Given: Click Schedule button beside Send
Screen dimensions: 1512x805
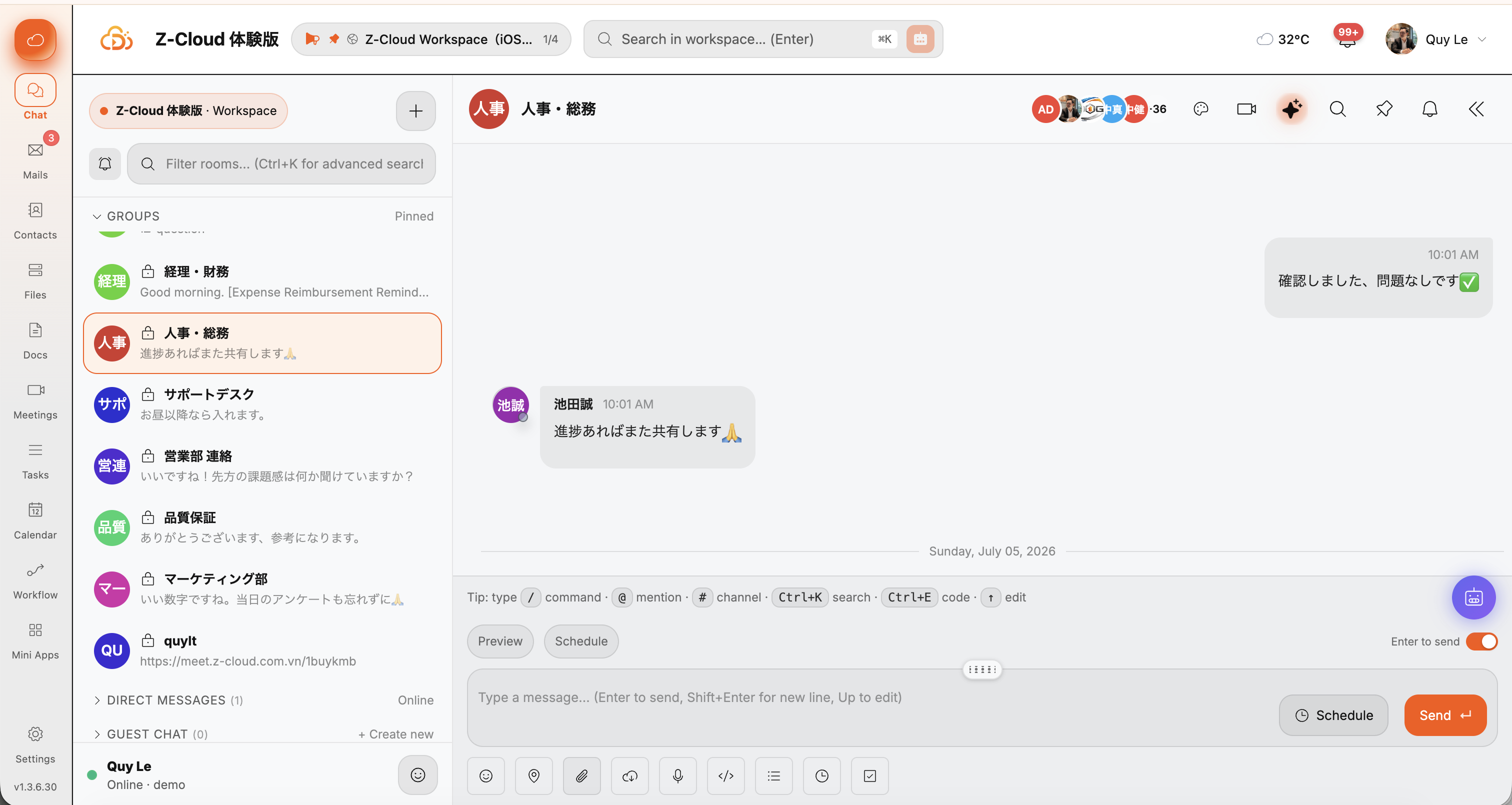Looking at the screenshot, I should pos(1333,715).
